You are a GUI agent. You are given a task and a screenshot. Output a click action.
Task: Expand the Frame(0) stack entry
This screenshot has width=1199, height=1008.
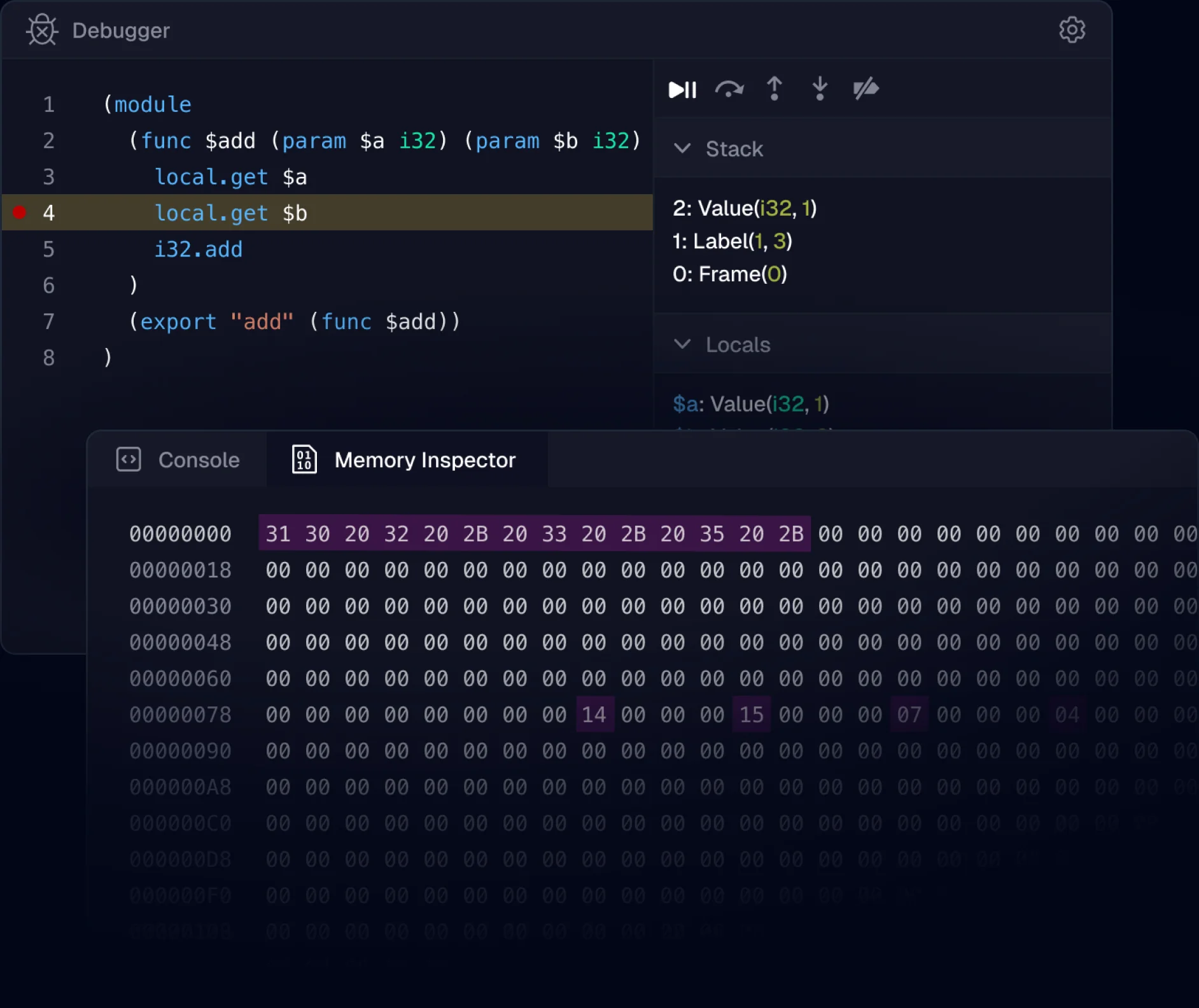(730, 274)
